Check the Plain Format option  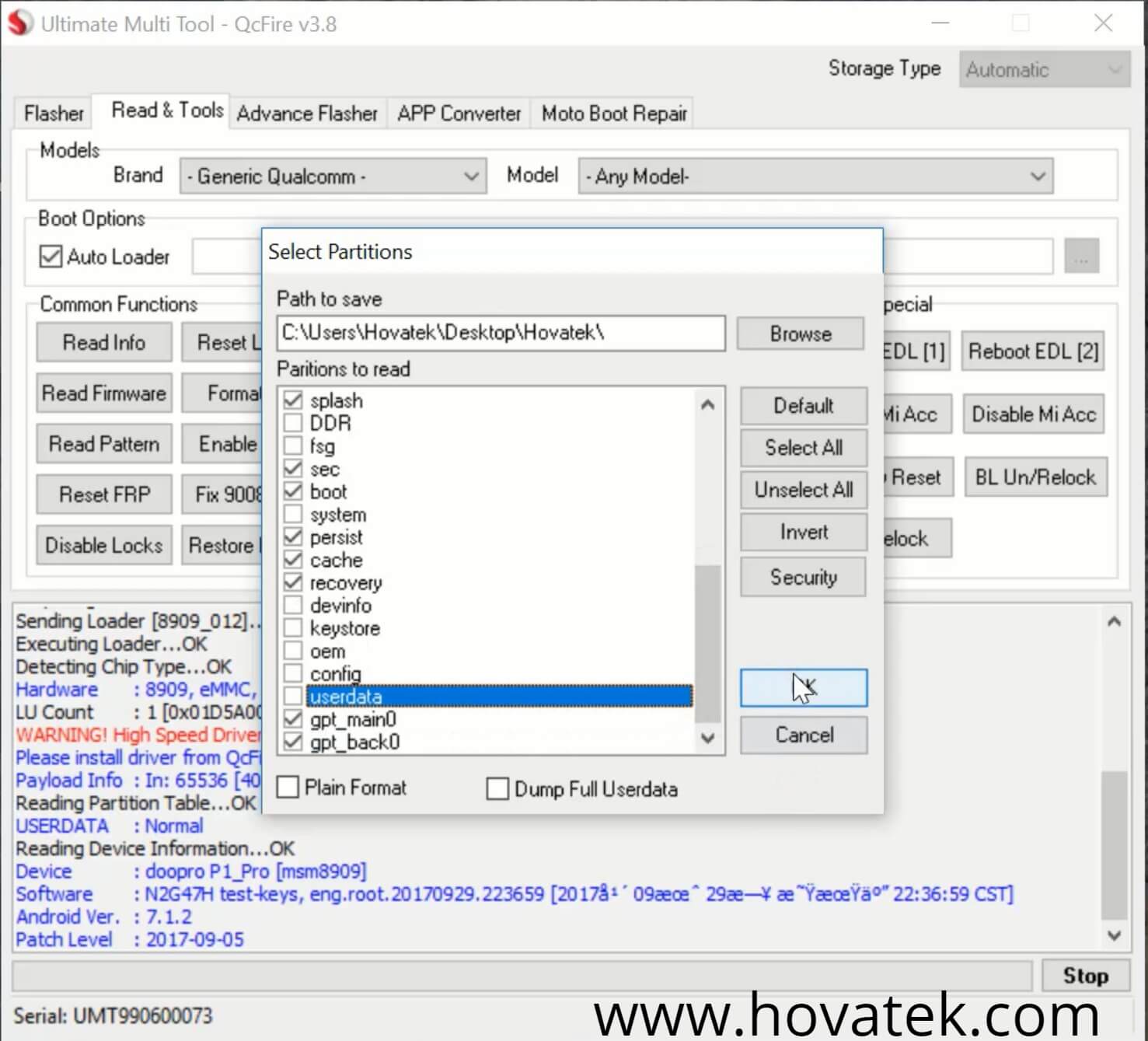tap(288, 788)
